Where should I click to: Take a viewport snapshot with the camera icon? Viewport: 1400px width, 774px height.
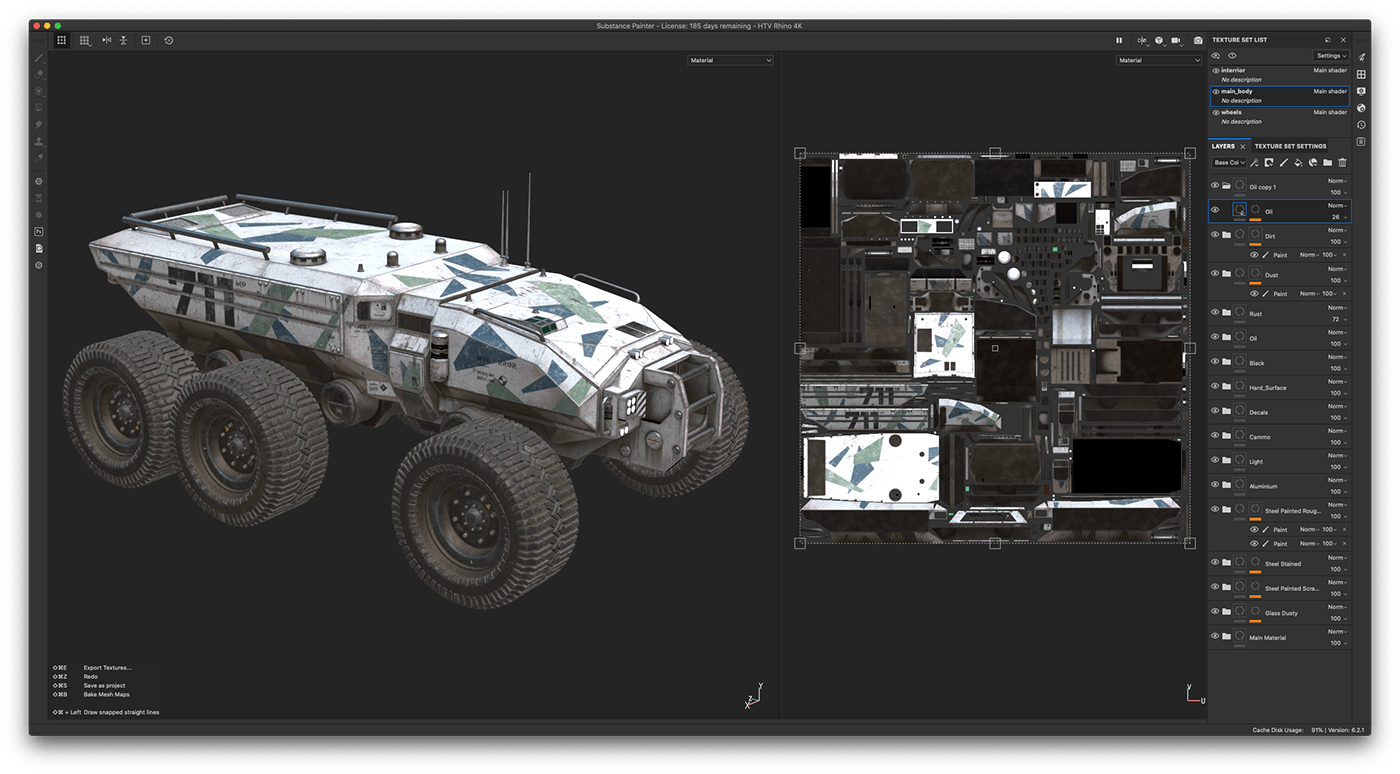1197,40
